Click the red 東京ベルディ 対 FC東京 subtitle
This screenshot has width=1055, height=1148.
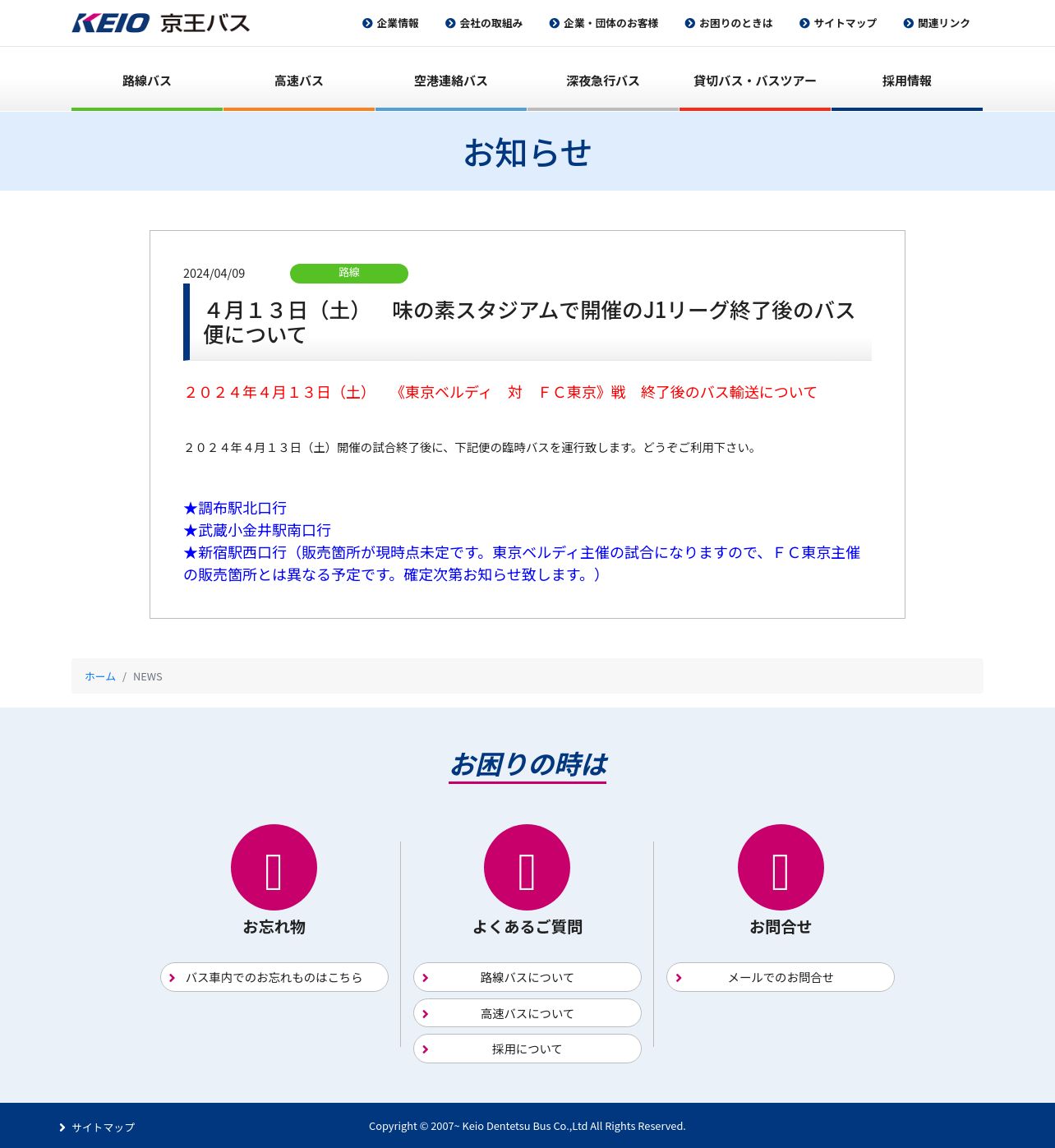(x=500, y=392)
